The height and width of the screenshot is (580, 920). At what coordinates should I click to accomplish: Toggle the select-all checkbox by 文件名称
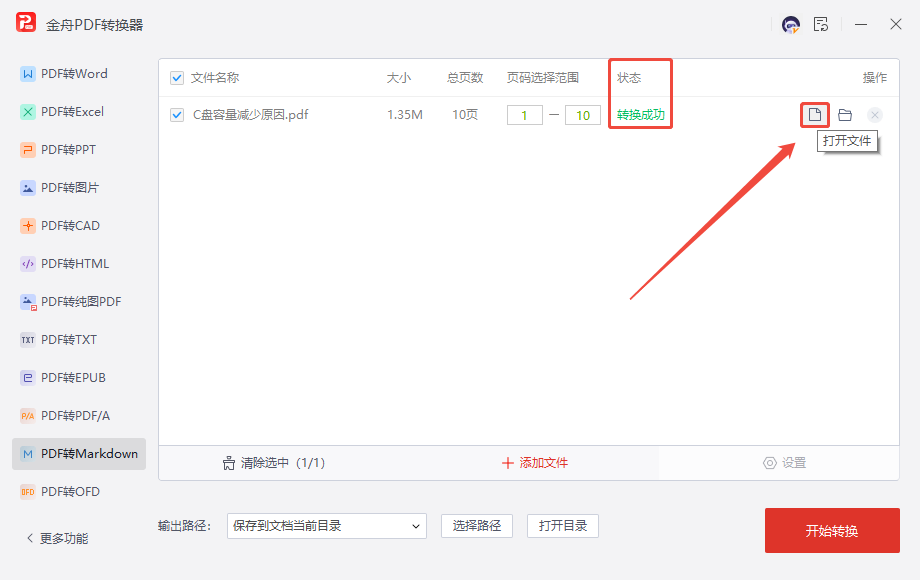[177, 78]
